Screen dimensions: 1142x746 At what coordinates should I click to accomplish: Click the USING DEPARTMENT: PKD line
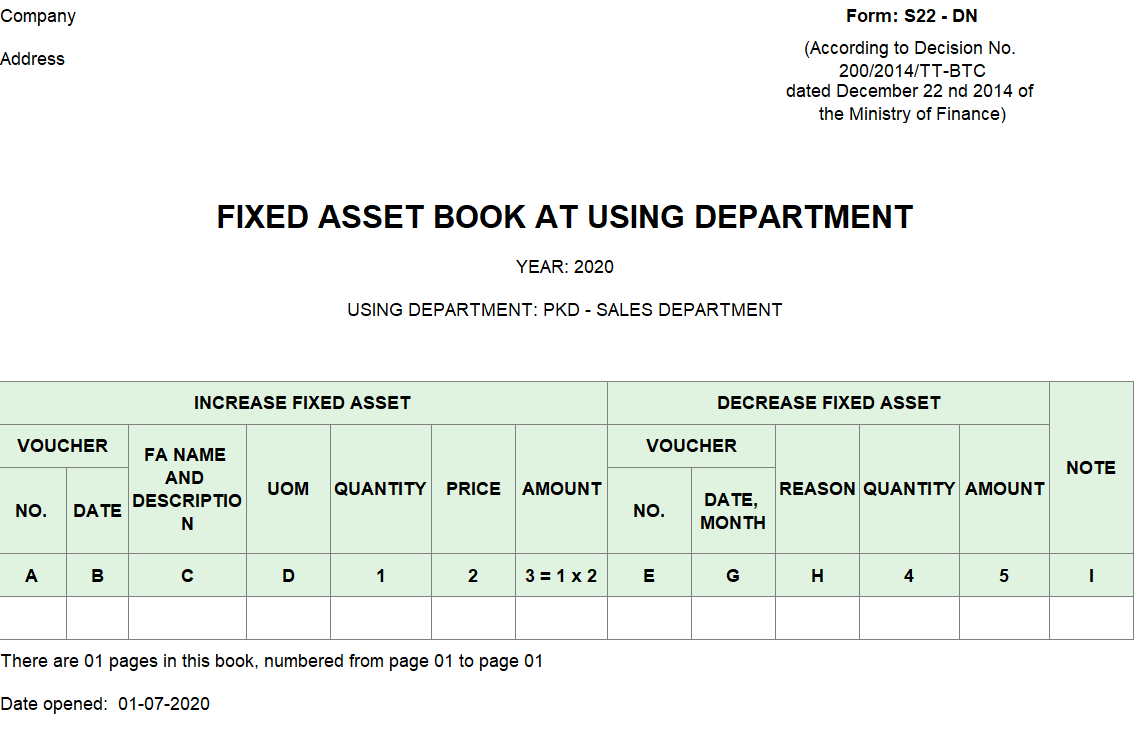click(565, 310)
